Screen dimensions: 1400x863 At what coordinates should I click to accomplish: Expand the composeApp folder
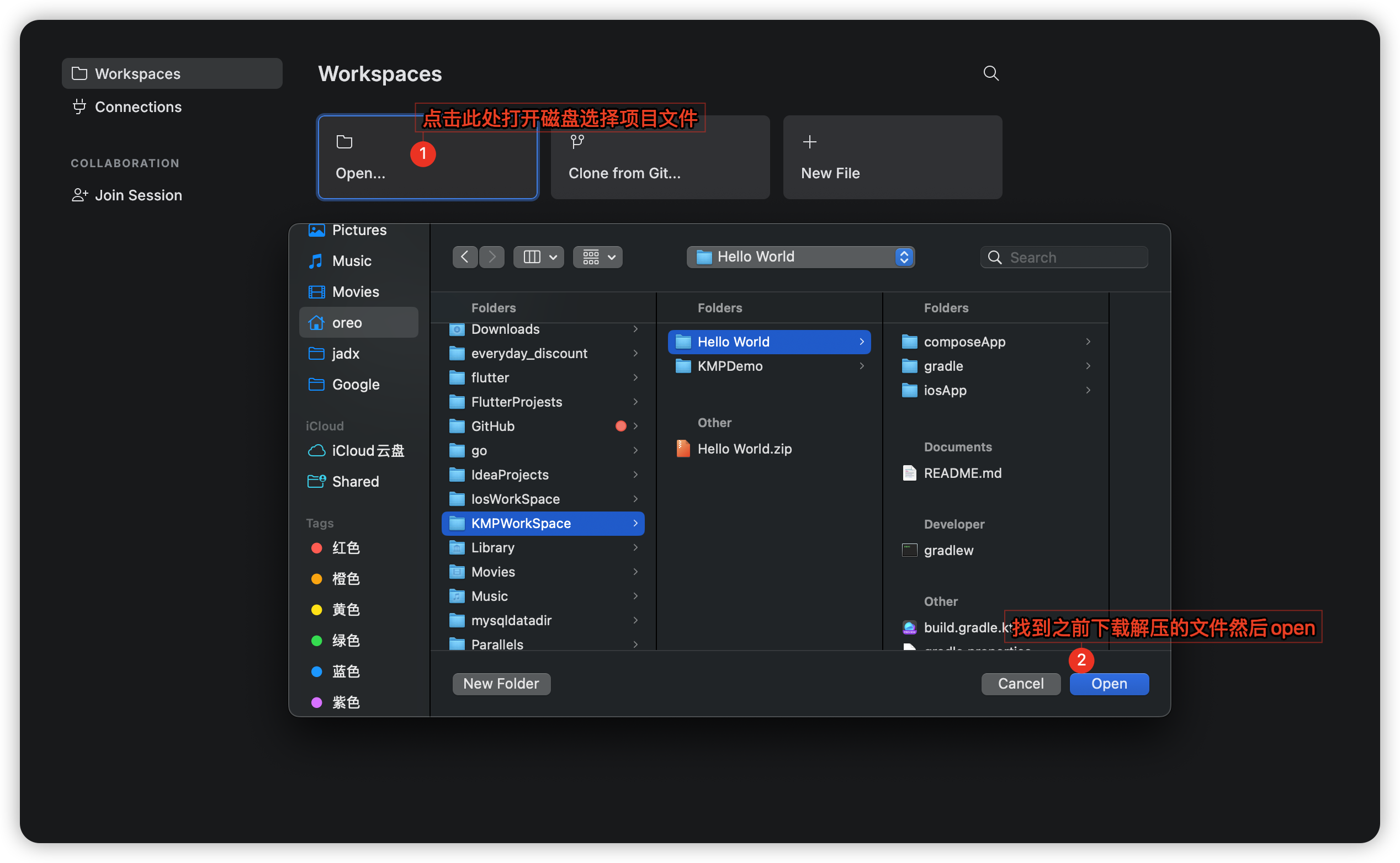tap(1088, 342)
